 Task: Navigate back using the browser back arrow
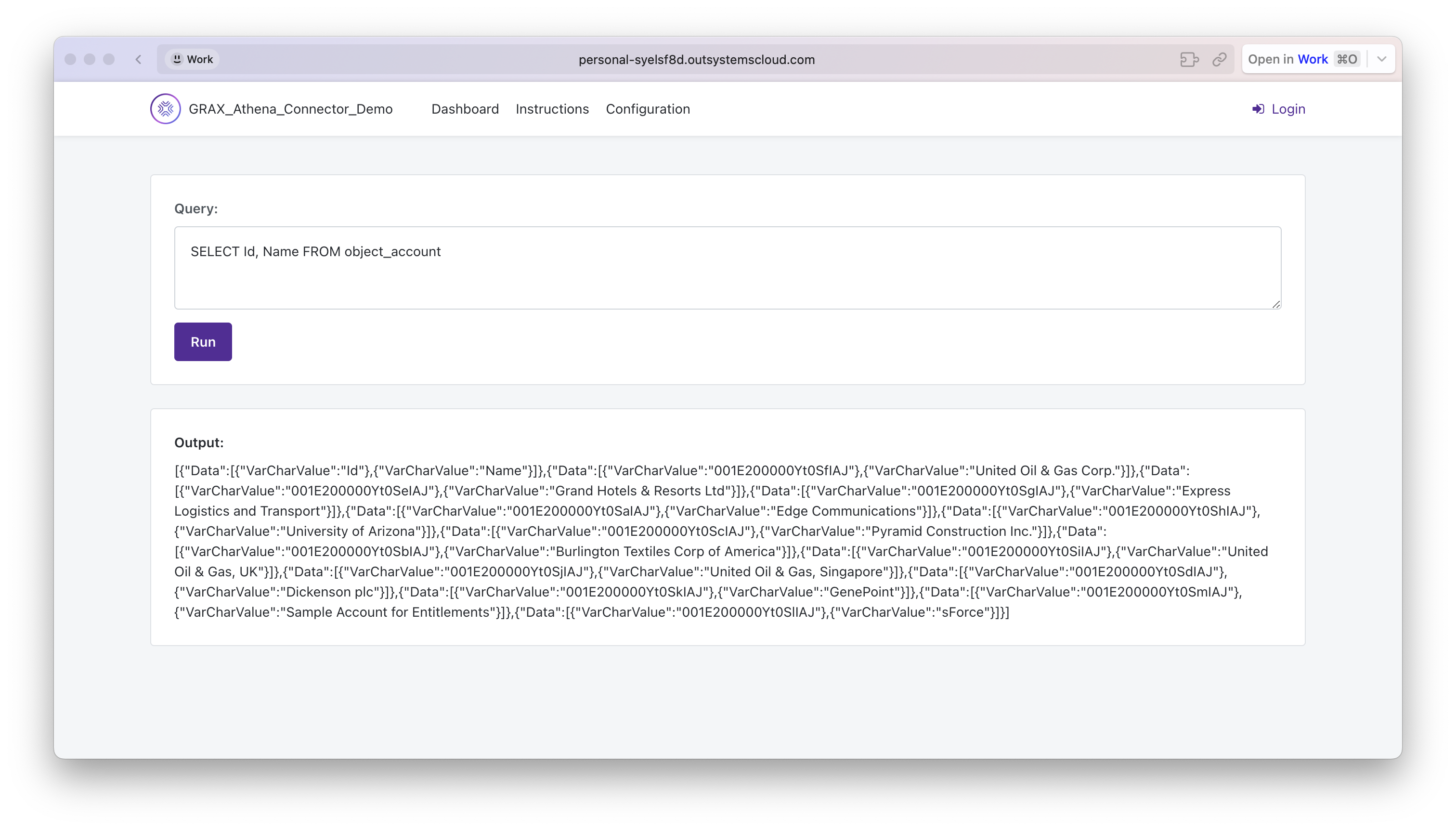[x=138, y=59]
